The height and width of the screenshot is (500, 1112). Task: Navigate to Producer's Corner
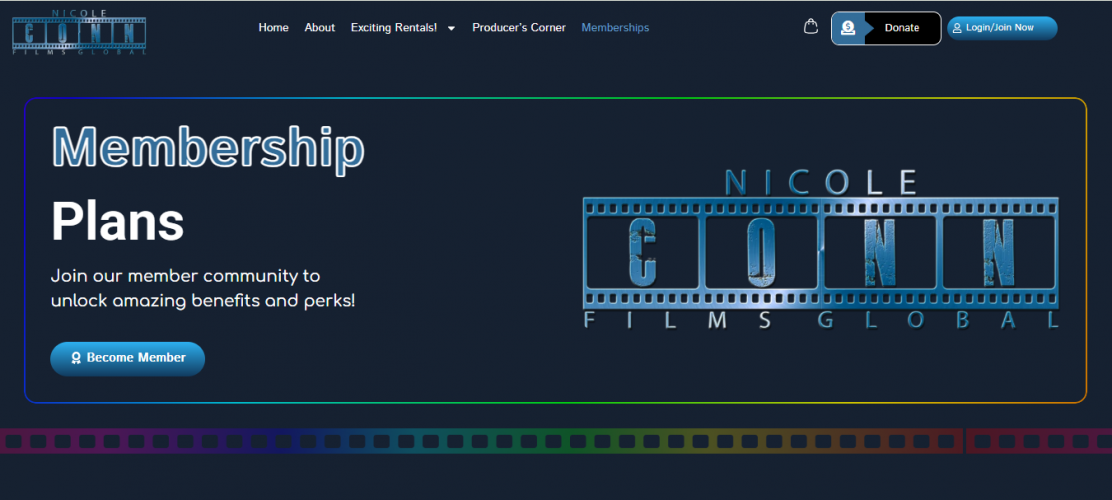coord(519,28)
